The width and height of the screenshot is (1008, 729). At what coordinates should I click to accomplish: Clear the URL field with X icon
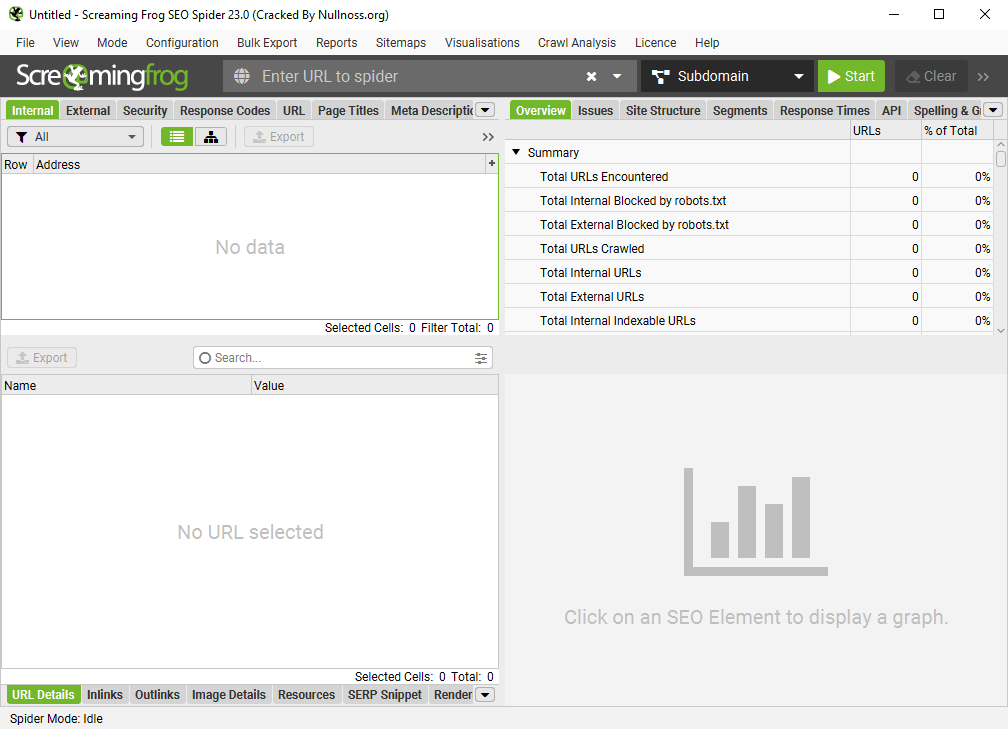coord(591,76)
